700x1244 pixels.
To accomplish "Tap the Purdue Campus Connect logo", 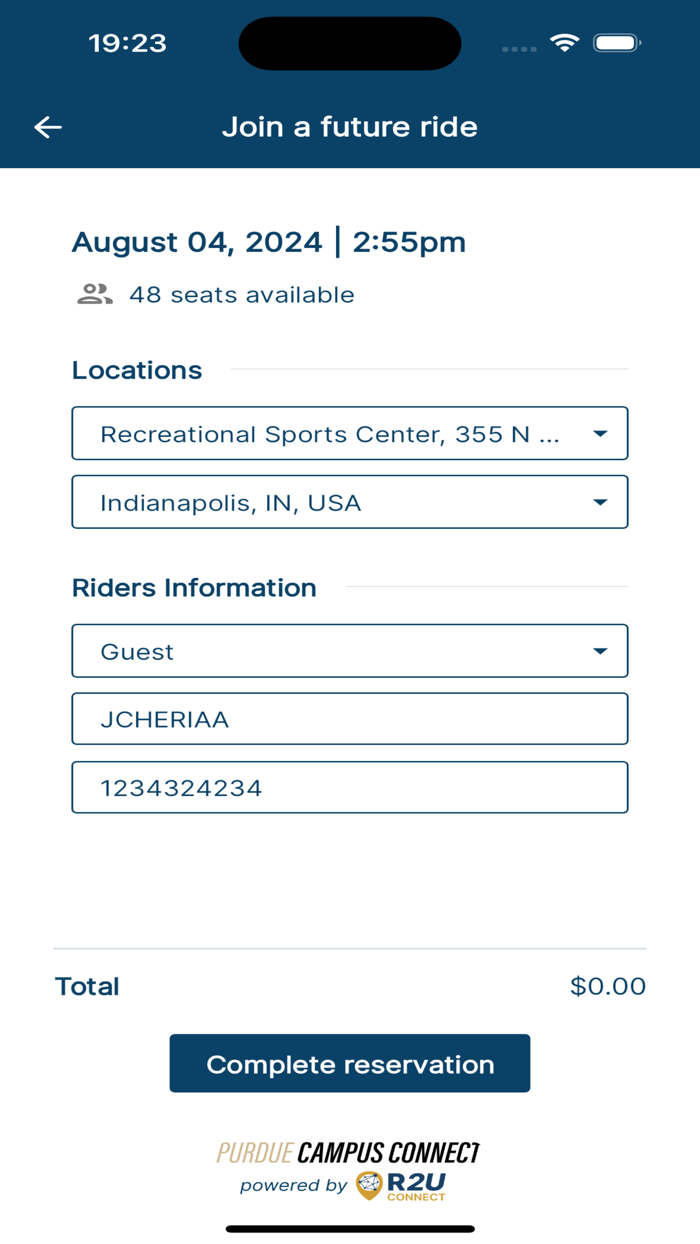I will (349, 1153).
